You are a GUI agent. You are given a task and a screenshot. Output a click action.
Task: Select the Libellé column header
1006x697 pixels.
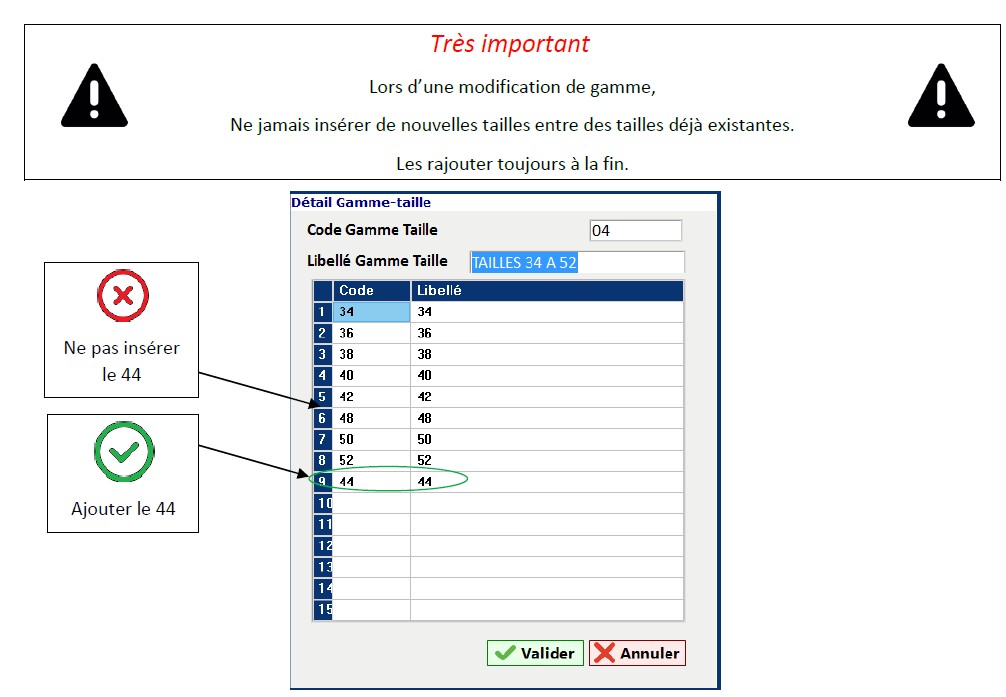point(547,291)
